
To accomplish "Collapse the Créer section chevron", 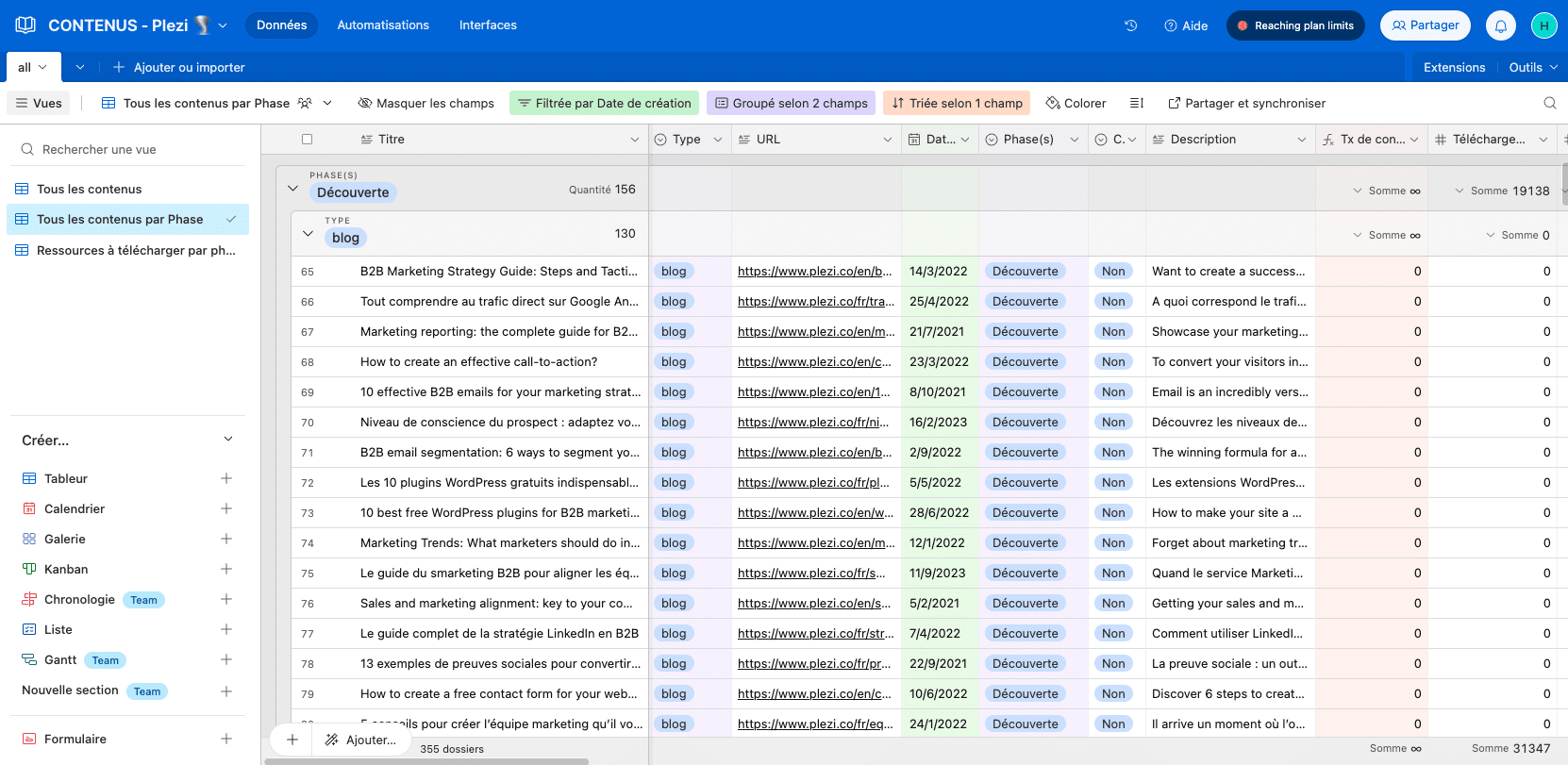I will (x=227, y=440).
